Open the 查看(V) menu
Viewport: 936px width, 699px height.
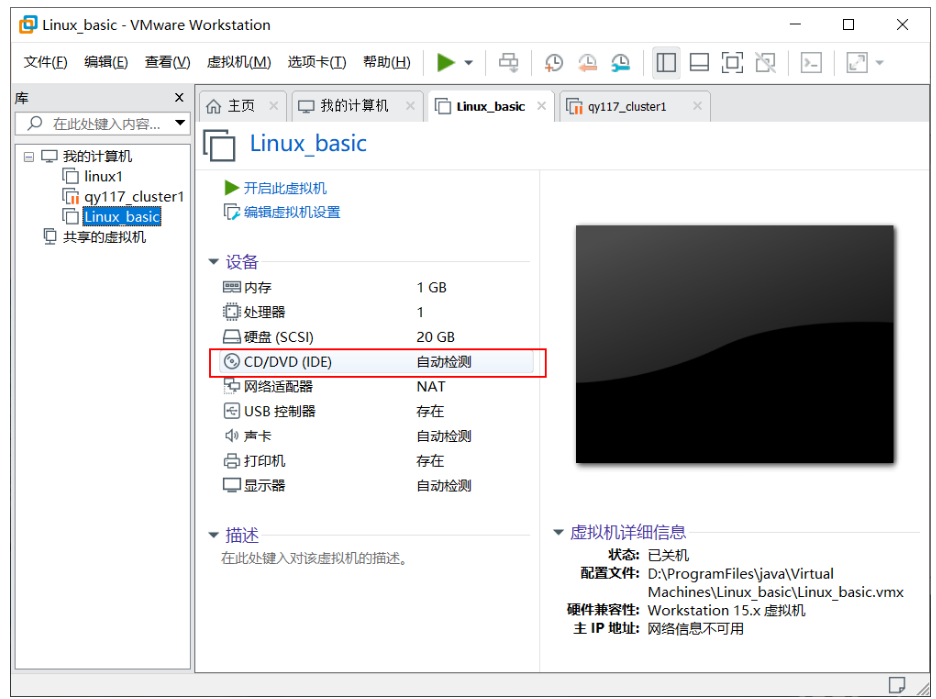167,62
